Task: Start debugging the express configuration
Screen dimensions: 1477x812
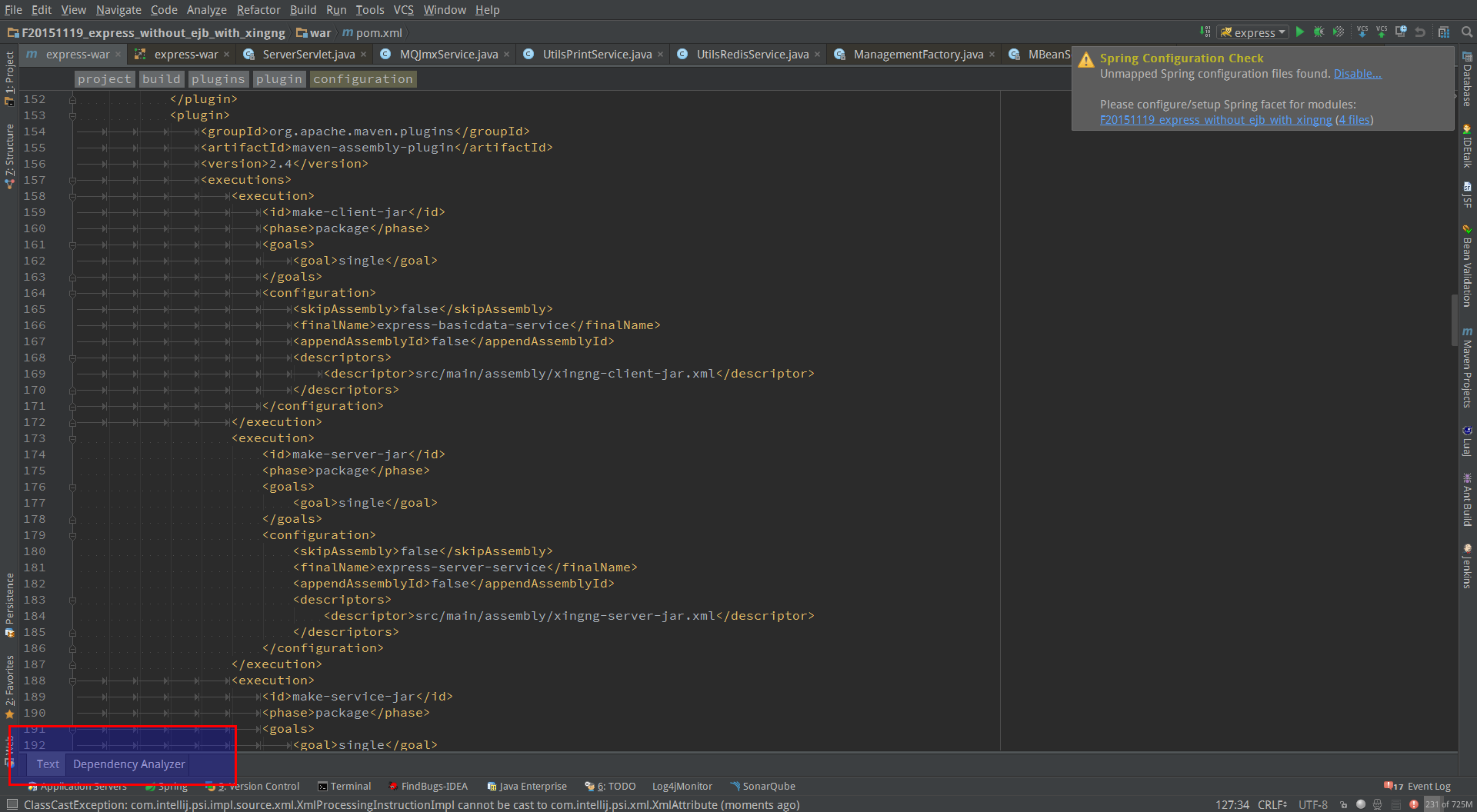Action: tap(1319, 32)
